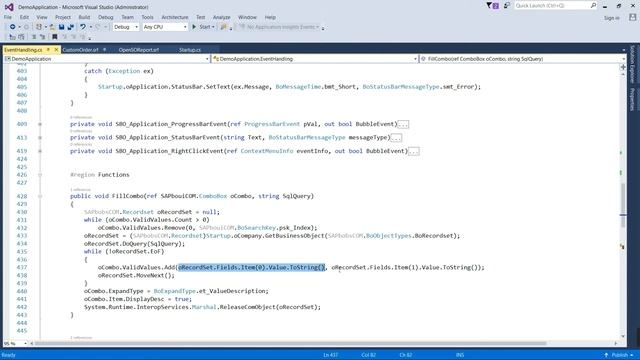
Task: Click the comment out selected lines icon
Action: coord(34,37)
